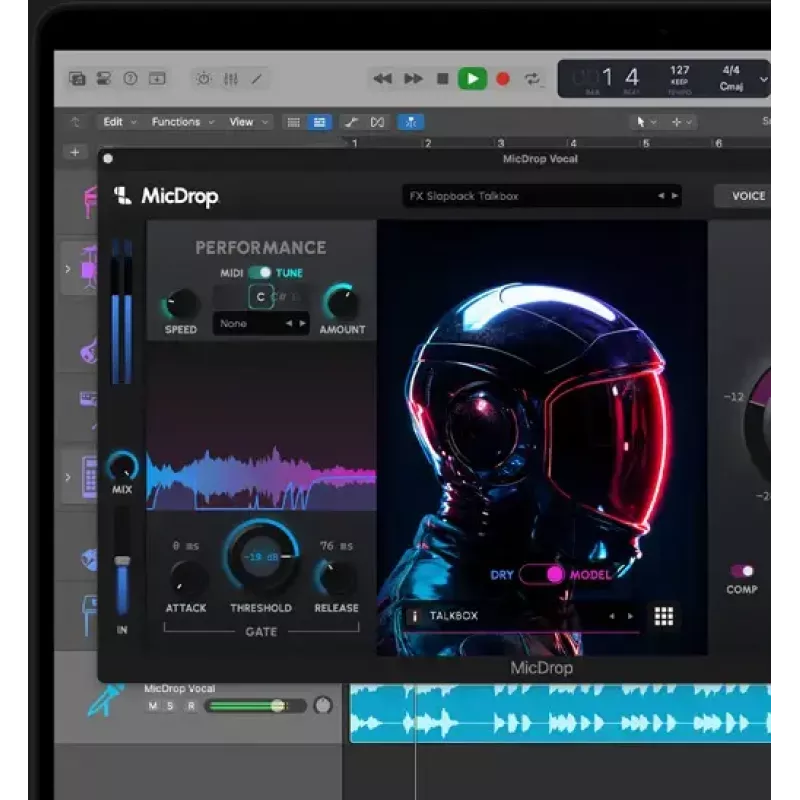
Task: Step to next scale next to None
Action: pyautogui.click(x=303, y=323)
